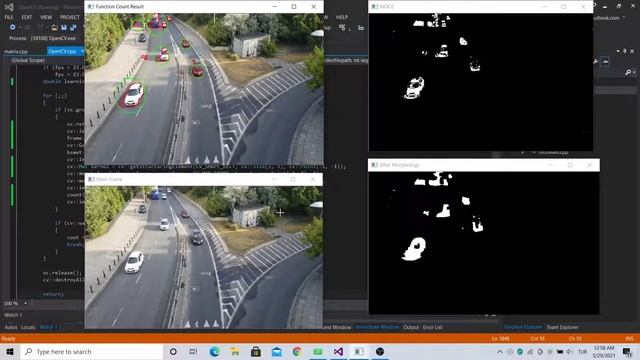Select the Immediate Window tab
Image resolution: width=640 pixels, height=360 pixels.
pyautogui.click(x=377, y=327)
